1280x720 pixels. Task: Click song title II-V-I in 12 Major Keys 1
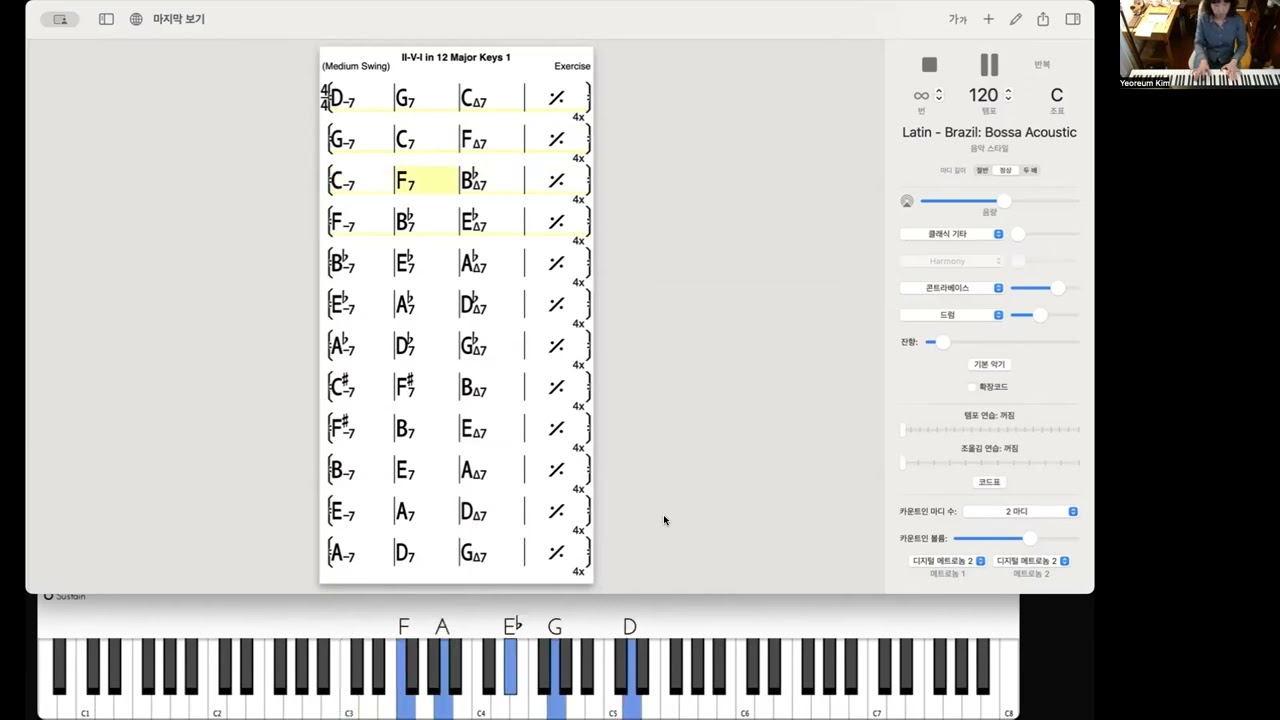(456, 57)
